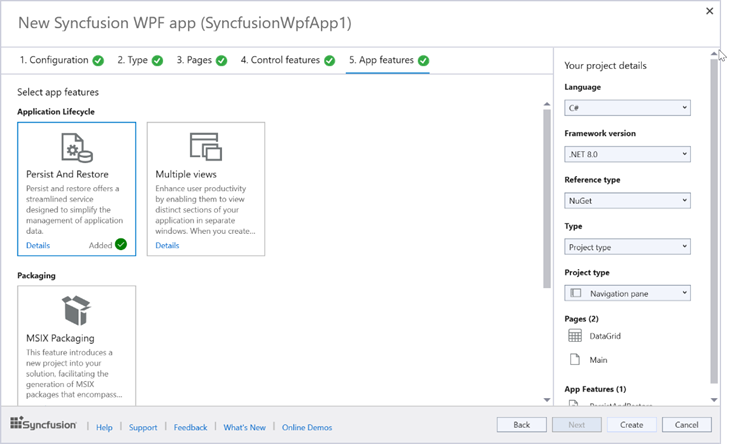Click the green Added checkmark icon

[x=121, y=244]
